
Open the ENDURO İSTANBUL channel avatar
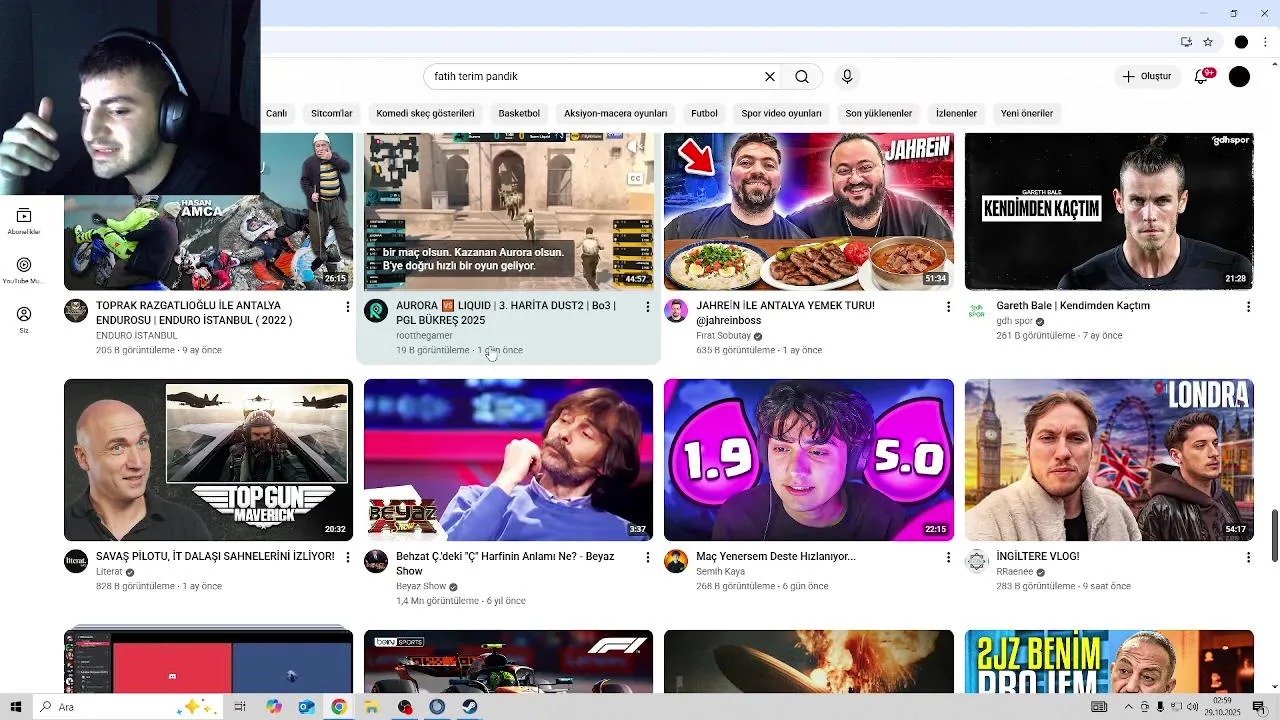click(x=76, y=310)
